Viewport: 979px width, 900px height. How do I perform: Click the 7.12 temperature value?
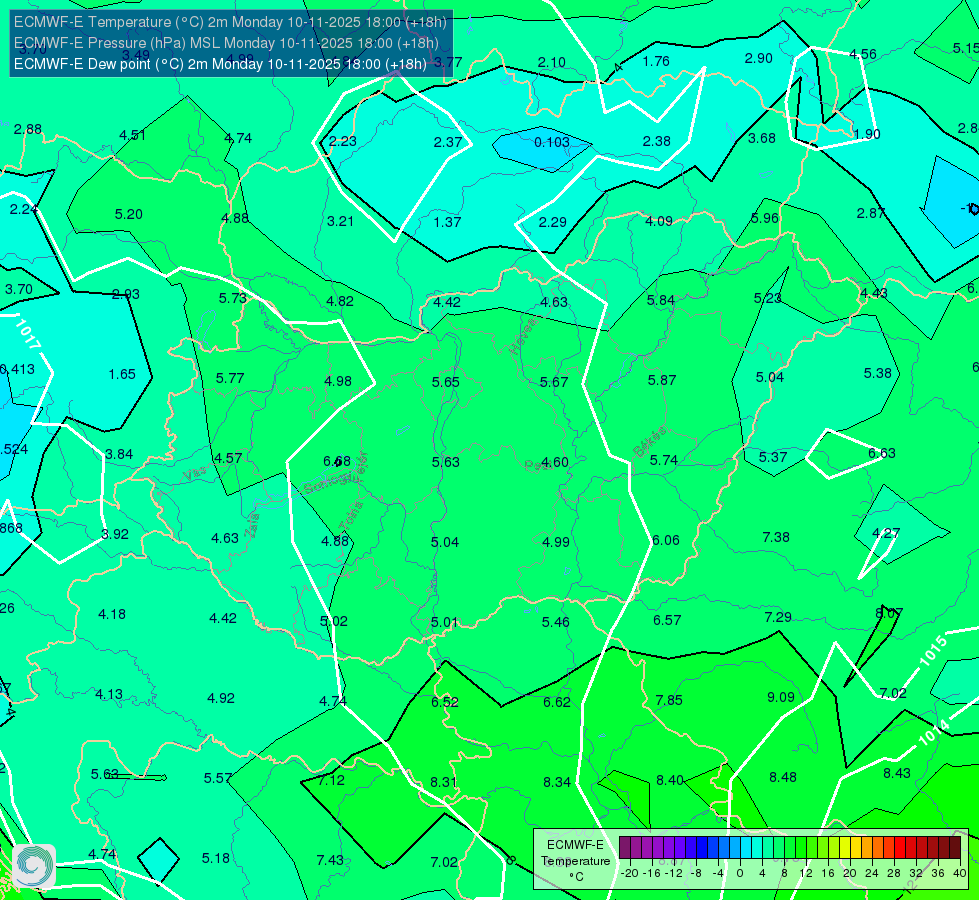[331, 781]
